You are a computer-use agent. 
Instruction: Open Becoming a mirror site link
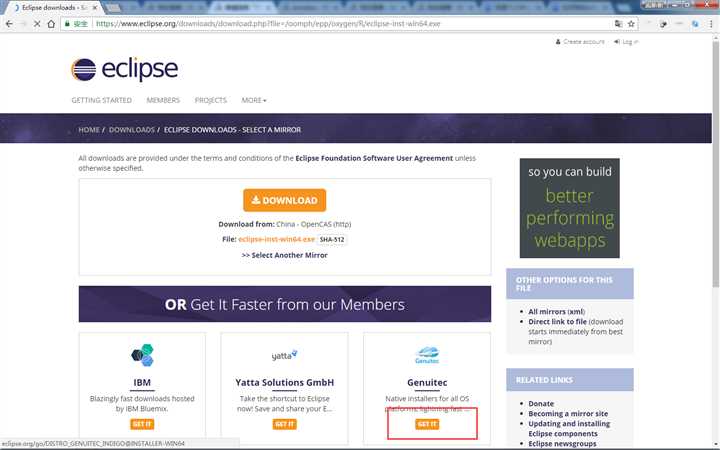point(568,414)
